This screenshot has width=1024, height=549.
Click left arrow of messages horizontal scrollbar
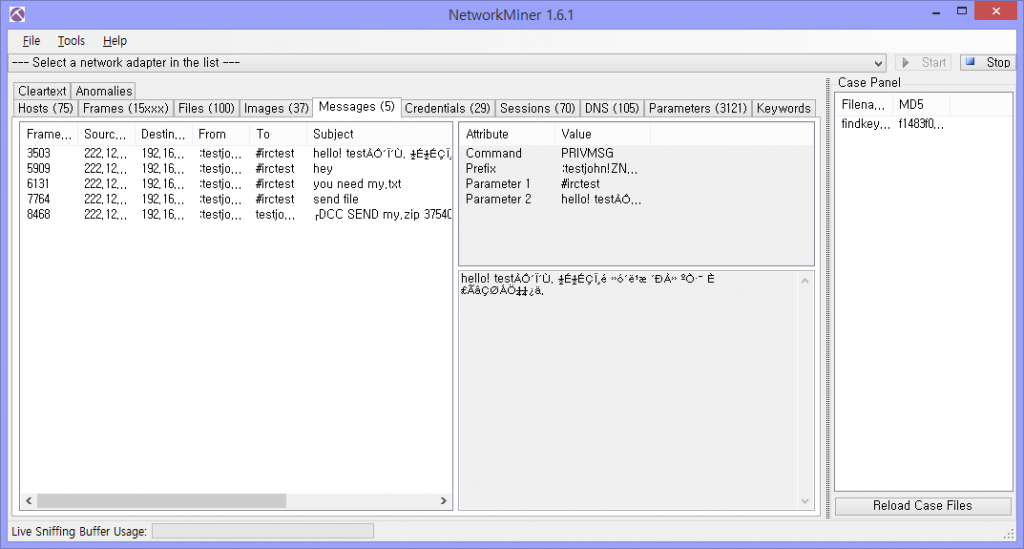tap(29, 501)
